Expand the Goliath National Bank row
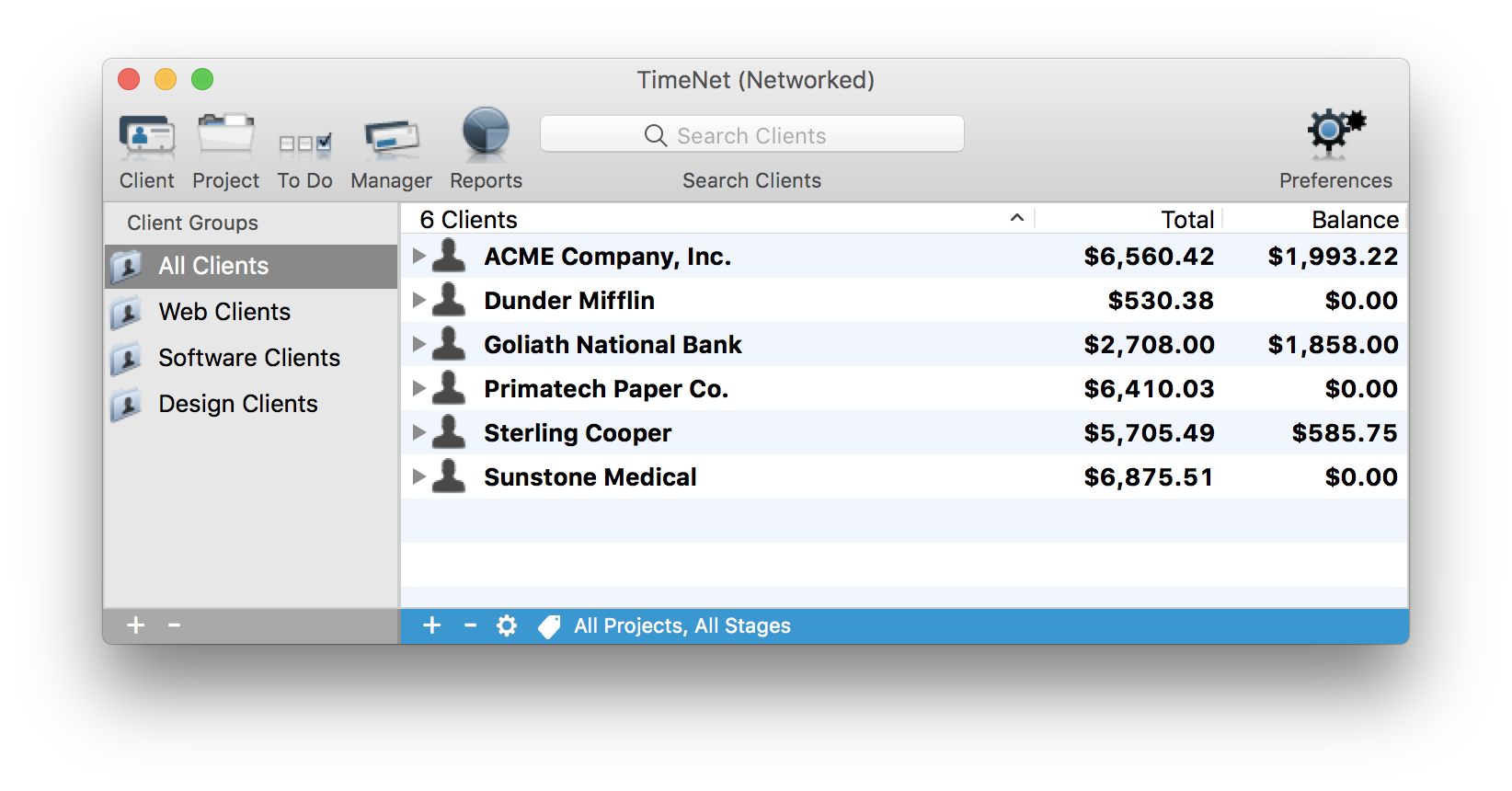Screen dimensions: 1512x791 click(x=418, y=344)
